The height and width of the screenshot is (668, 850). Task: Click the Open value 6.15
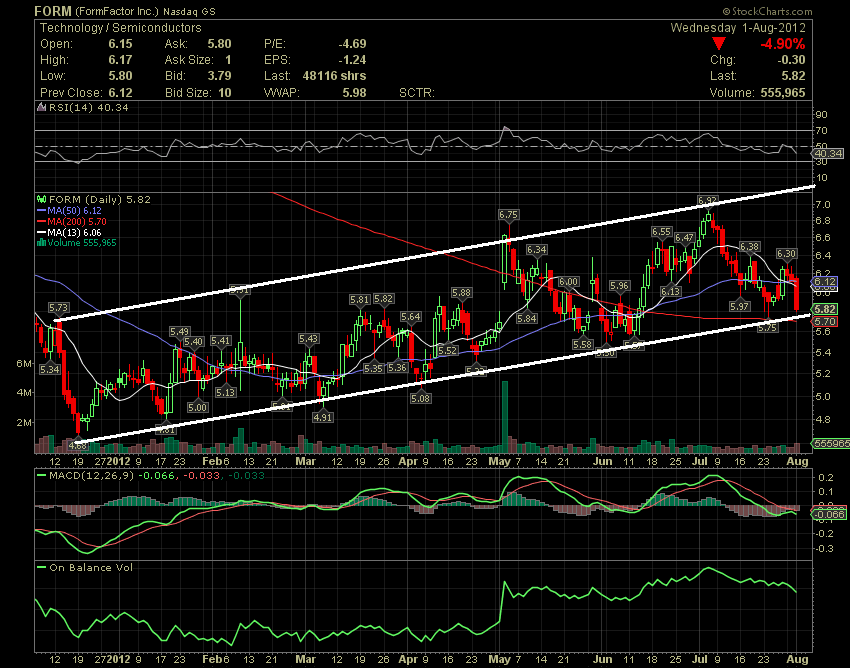pyautogui.click(x=120, y=44)
